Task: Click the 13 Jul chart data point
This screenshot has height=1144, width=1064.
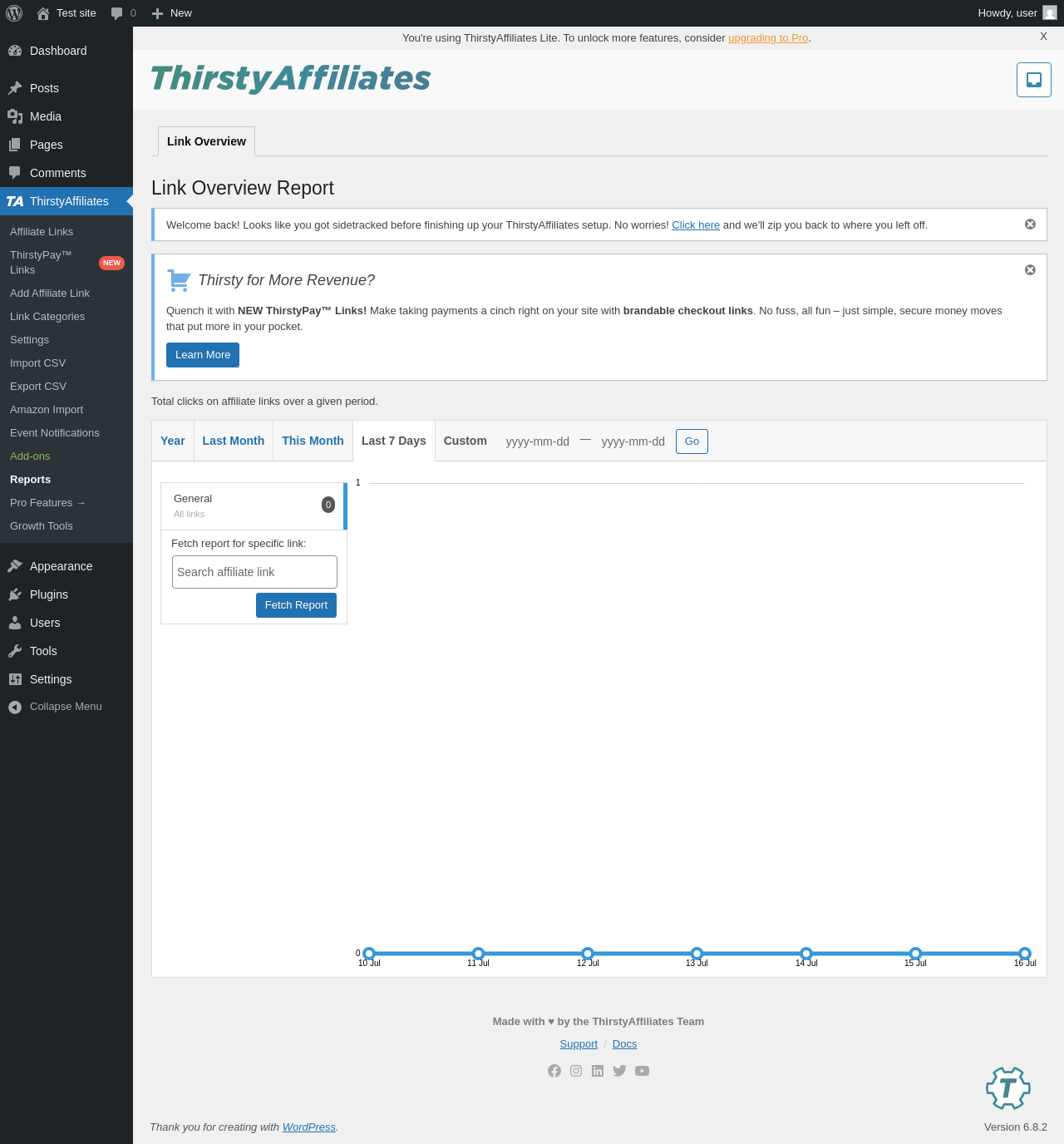Action: [x=697, y=954]
